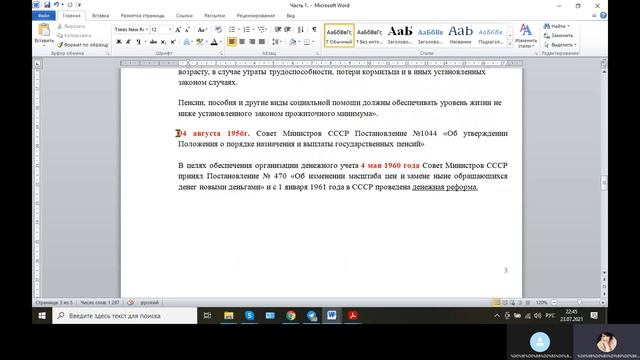Open the Вид tab

coord(291,16)
